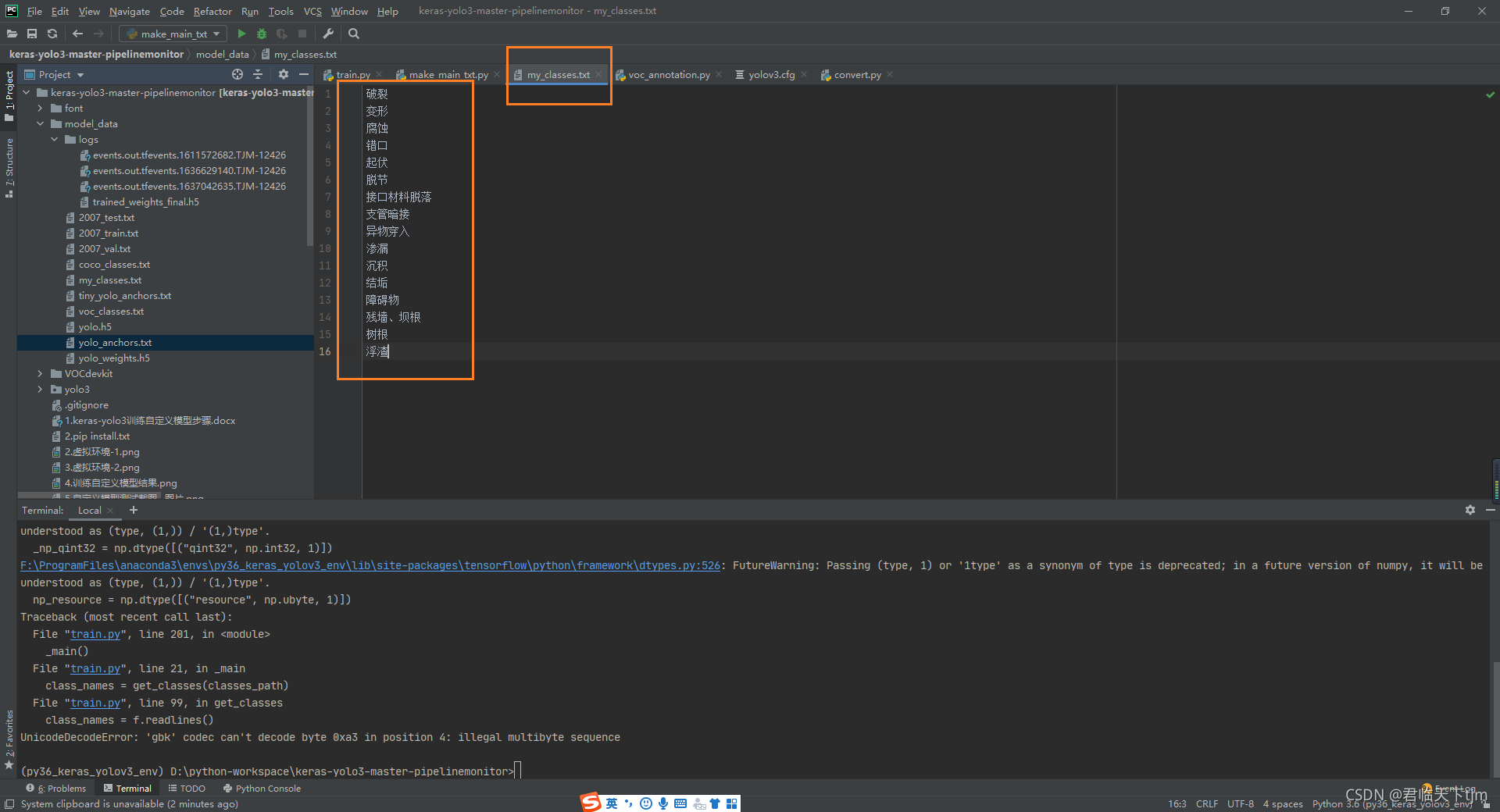This screenshot has width=1500, height=812.
Task: Click the Sogou input method icon in taskbar
Action: pyautogui.click(x=588, y=802)
